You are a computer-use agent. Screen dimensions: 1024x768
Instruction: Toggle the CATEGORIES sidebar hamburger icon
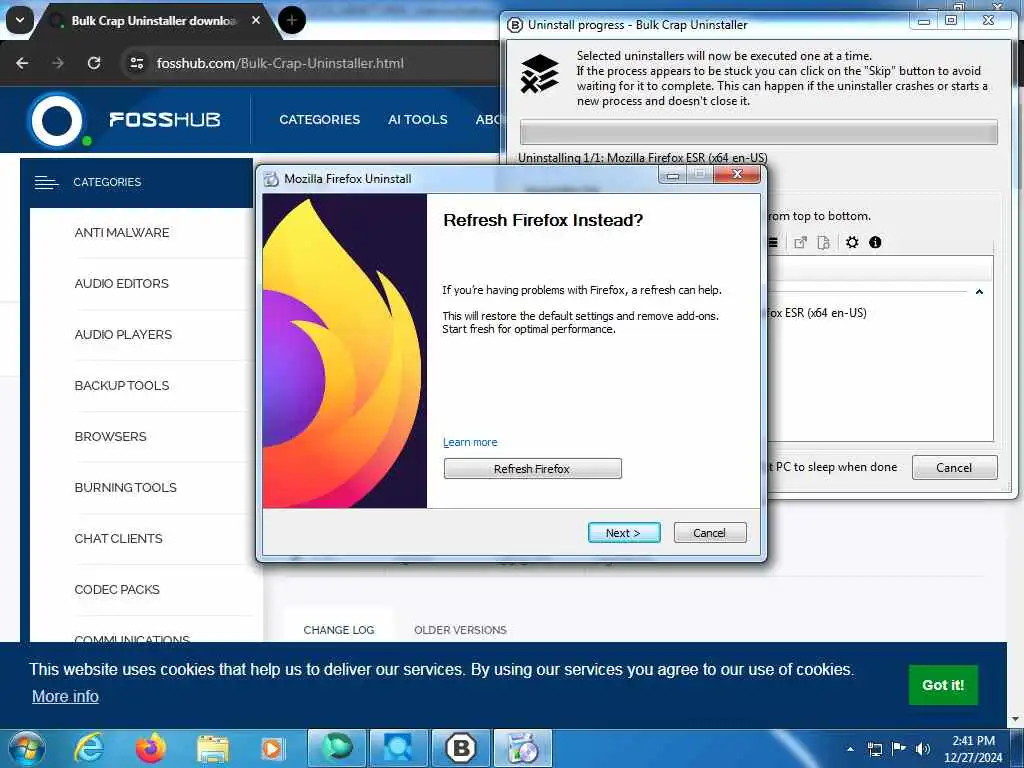coord(46,182)
